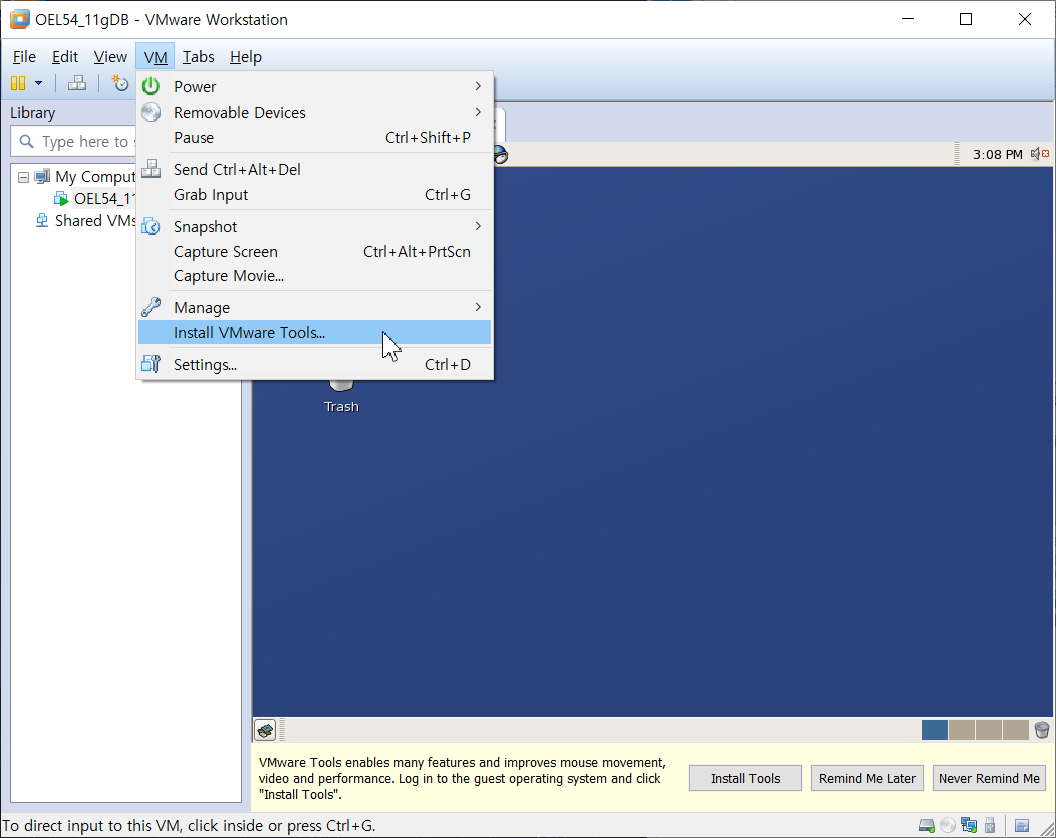
Task: Choose Capture Movie... menu entry
Action: 315,276
